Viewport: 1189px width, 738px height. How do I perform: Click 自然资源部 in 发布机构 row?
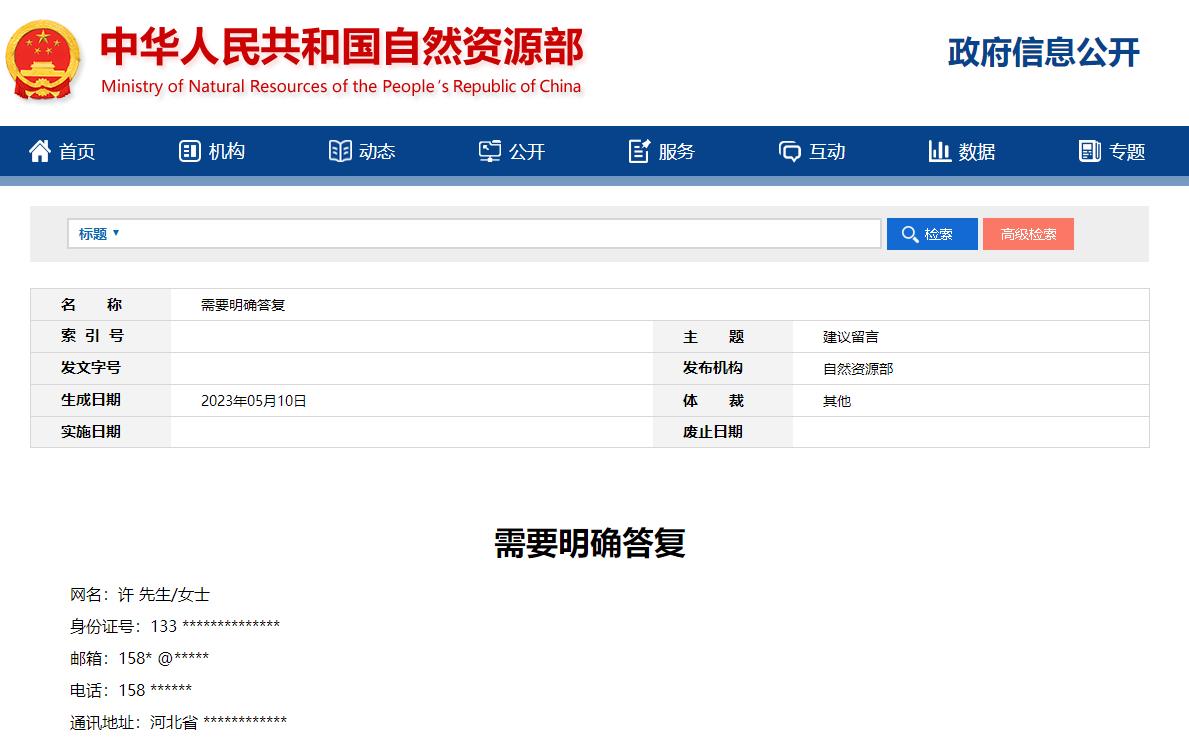(858, 369)
